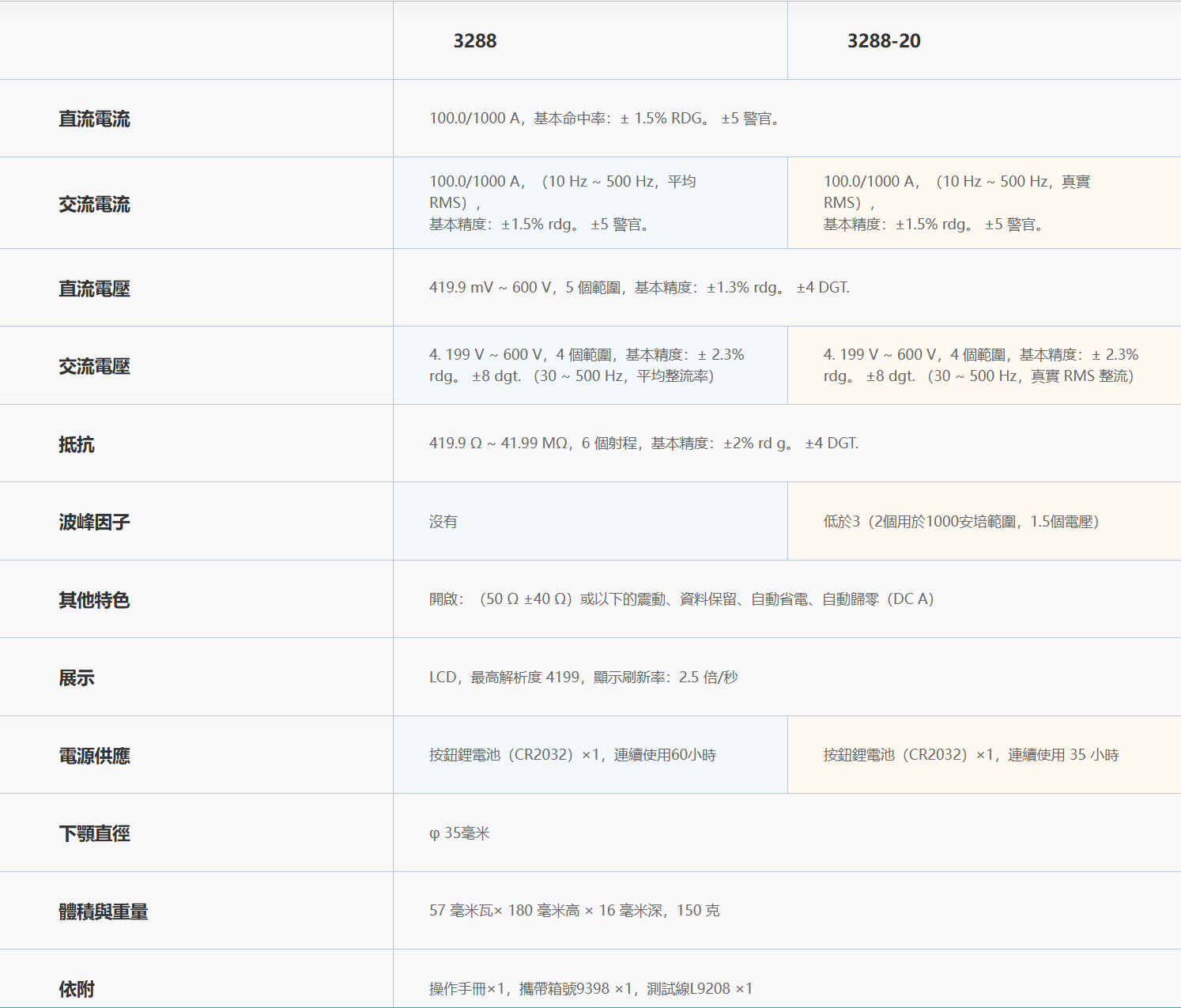
Task: Select the 'LCD，最高解析度 4199' display spec
Action: (583, 678)
